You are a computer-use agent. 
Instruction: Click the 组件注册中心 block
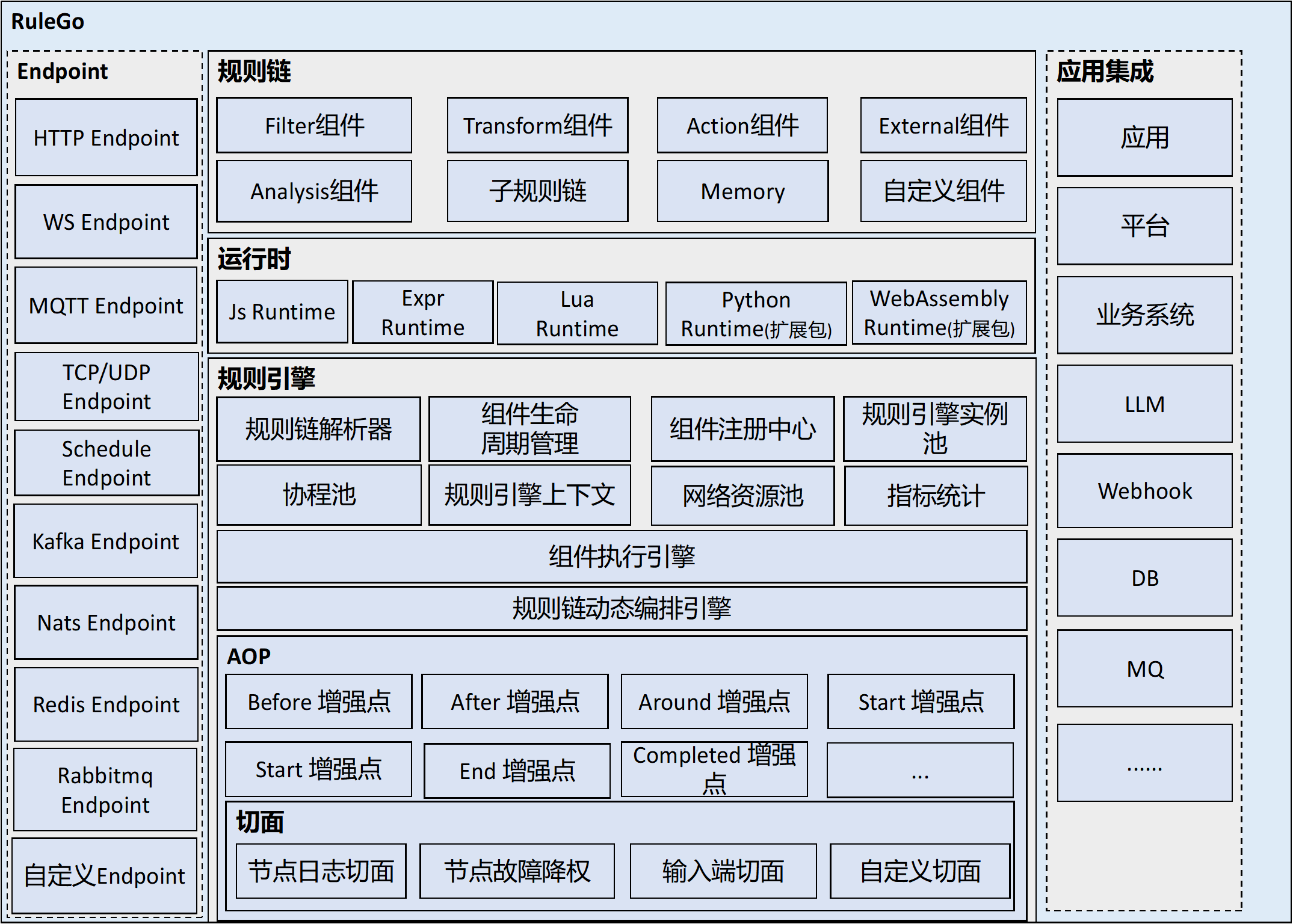[742, 428]
